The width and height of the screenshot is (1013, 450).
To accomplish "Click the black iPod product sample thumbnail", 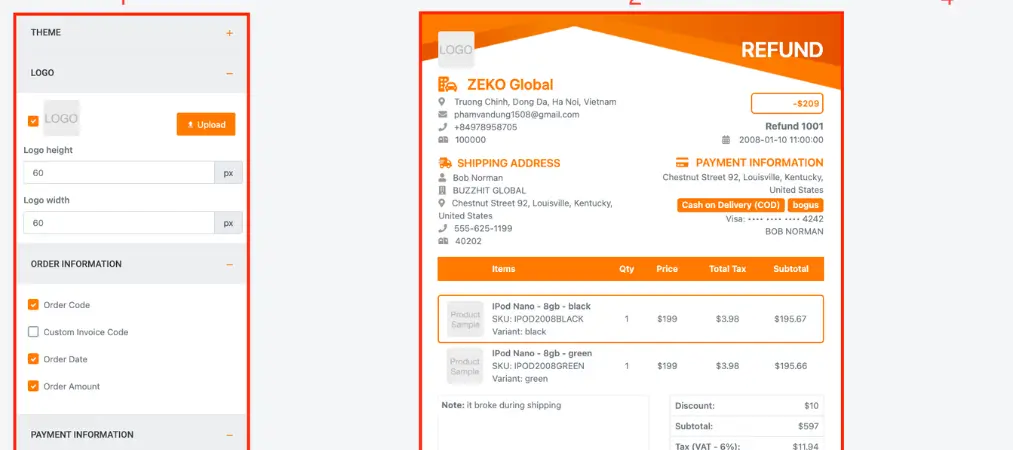I will [465, 319].
